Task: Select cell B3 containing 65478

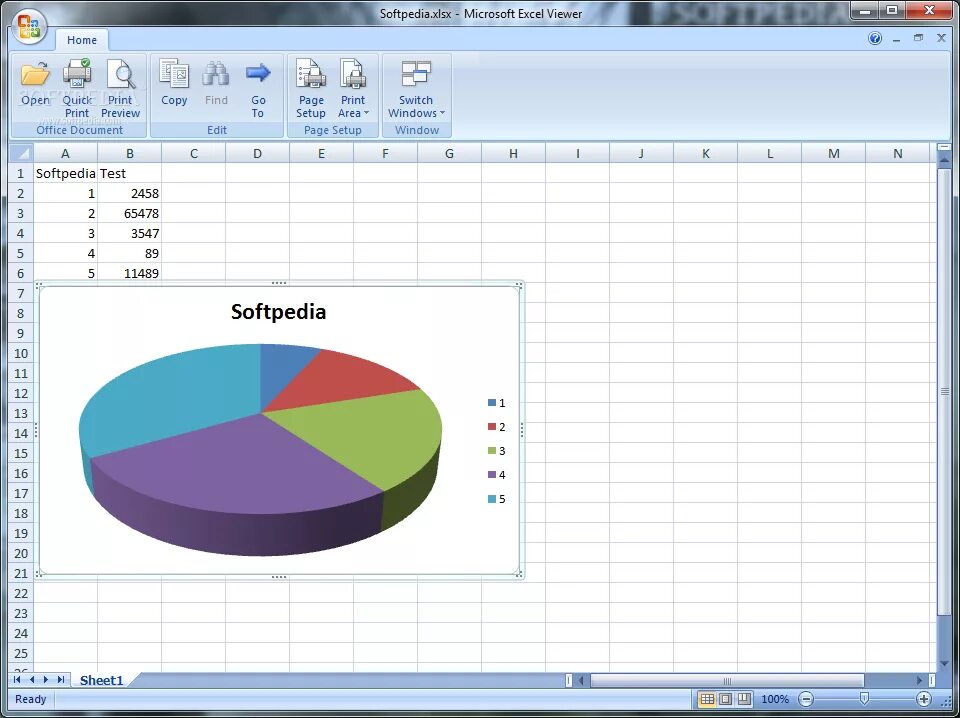Action: click(130, 213)
